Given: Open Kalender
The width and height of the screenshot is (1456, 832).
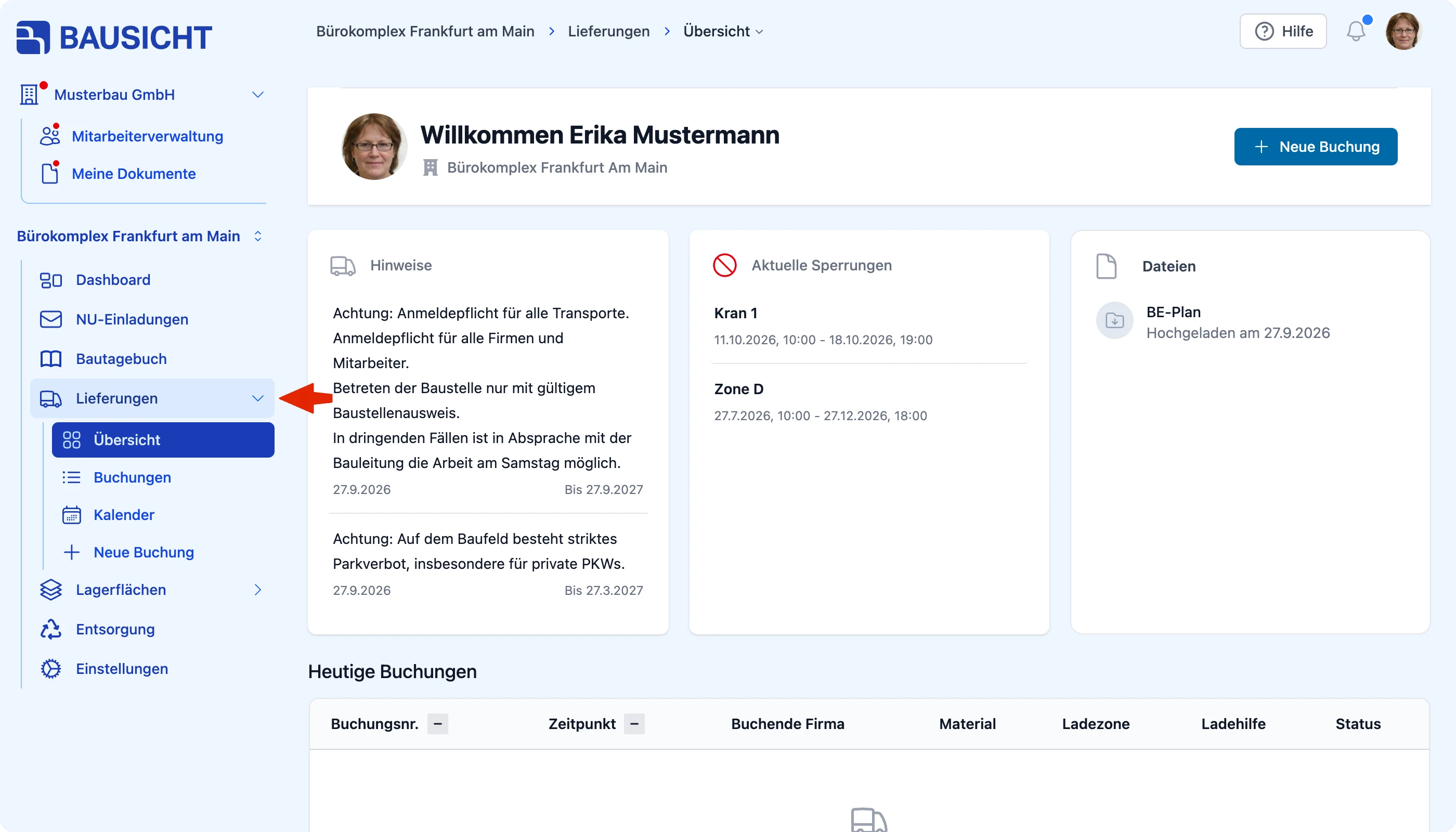Looking at the screenshot, I should [x=124, y=514].
